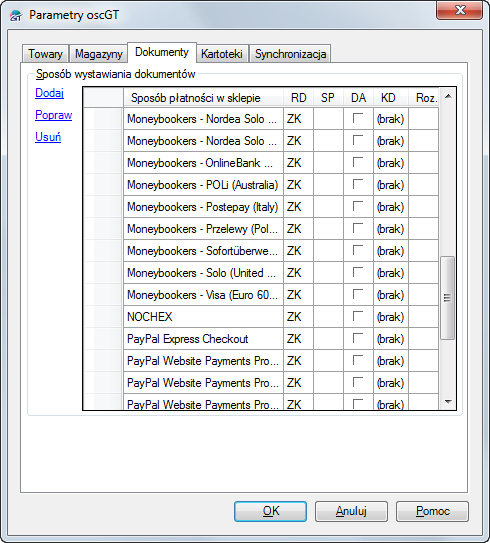Click empty SP cell in NOCHEX row
Viewport: 490px width, 543px height.
click(328, 317)
